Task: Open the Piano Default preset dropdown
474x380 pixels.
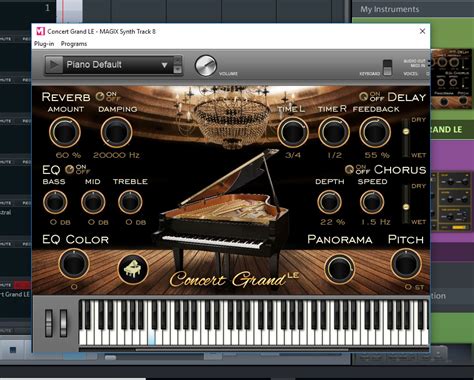Action: [117, 65]
